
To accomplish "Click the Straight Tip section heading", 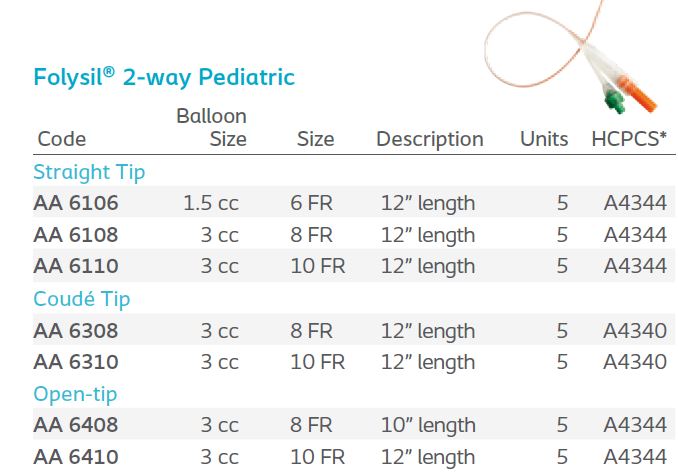I will (89, 172).
